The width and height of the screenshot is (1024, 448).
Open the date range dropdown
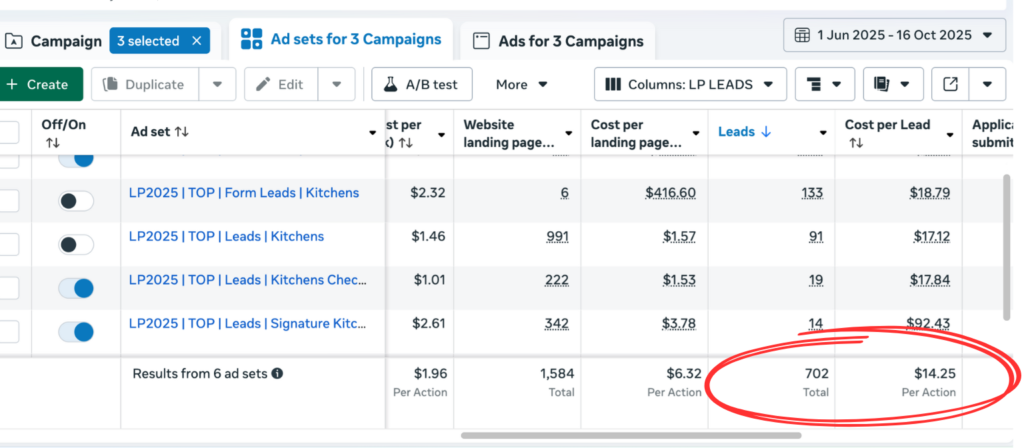click(894, 36)
